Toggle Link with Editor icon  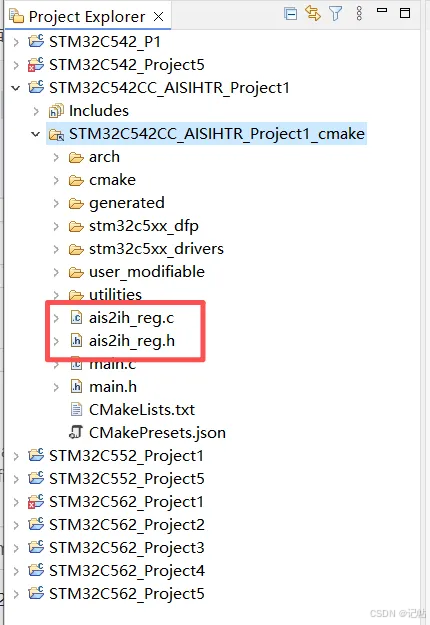(313, 13)
